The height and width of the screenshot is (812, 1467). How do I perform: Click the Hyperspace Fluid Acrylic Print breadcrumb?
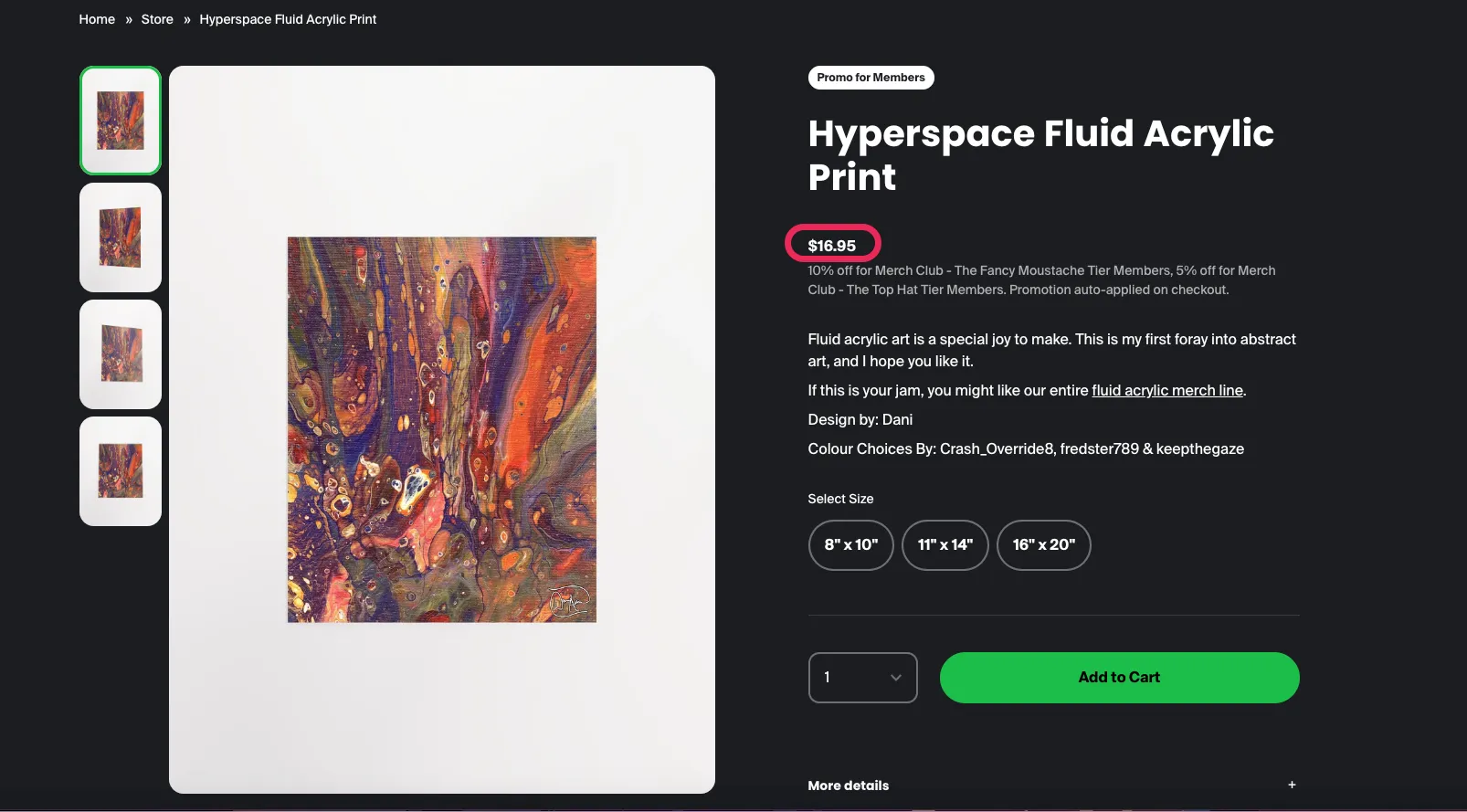point(288,19)
